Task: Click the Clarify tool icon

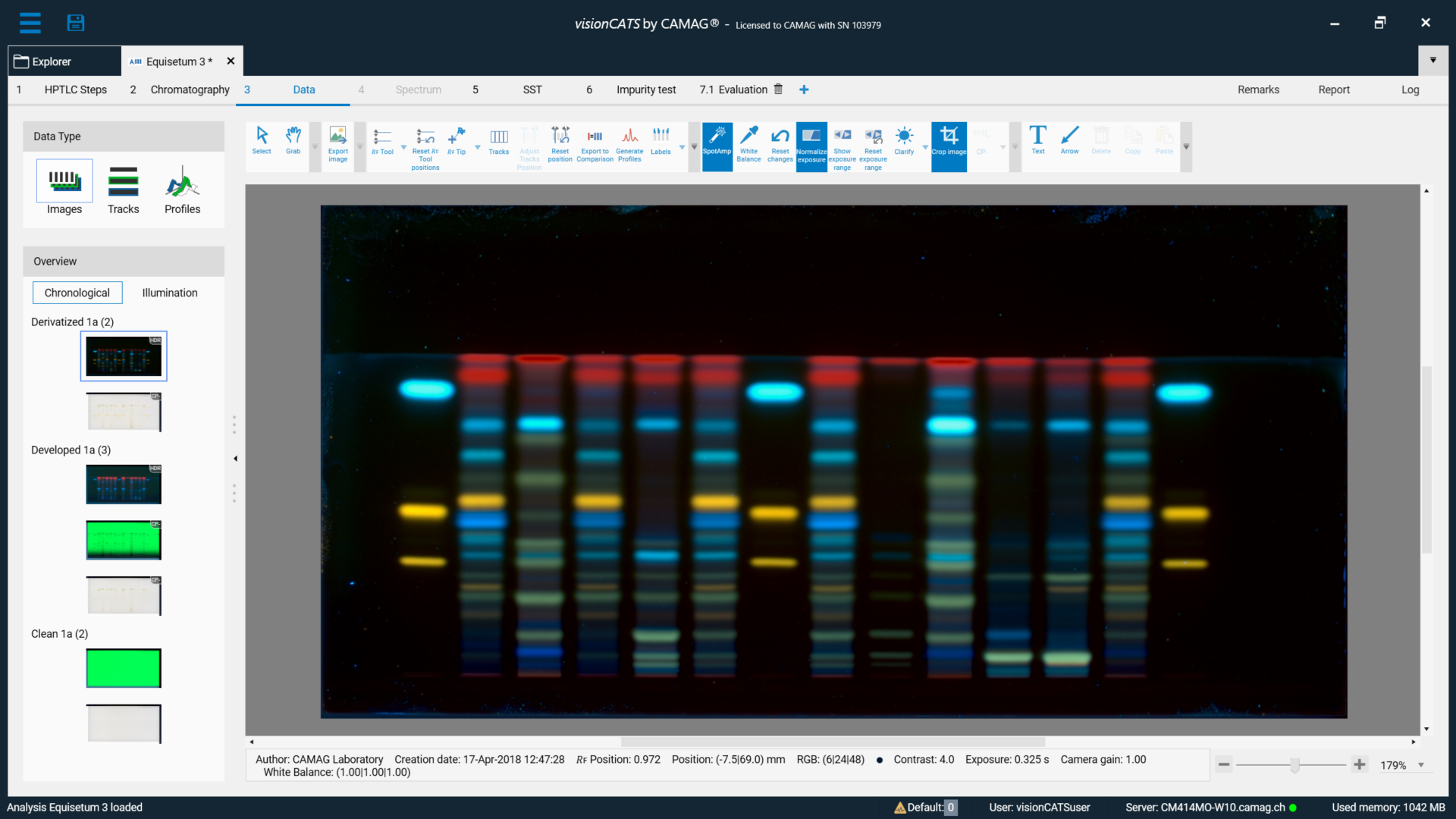Action: point(904,140)
